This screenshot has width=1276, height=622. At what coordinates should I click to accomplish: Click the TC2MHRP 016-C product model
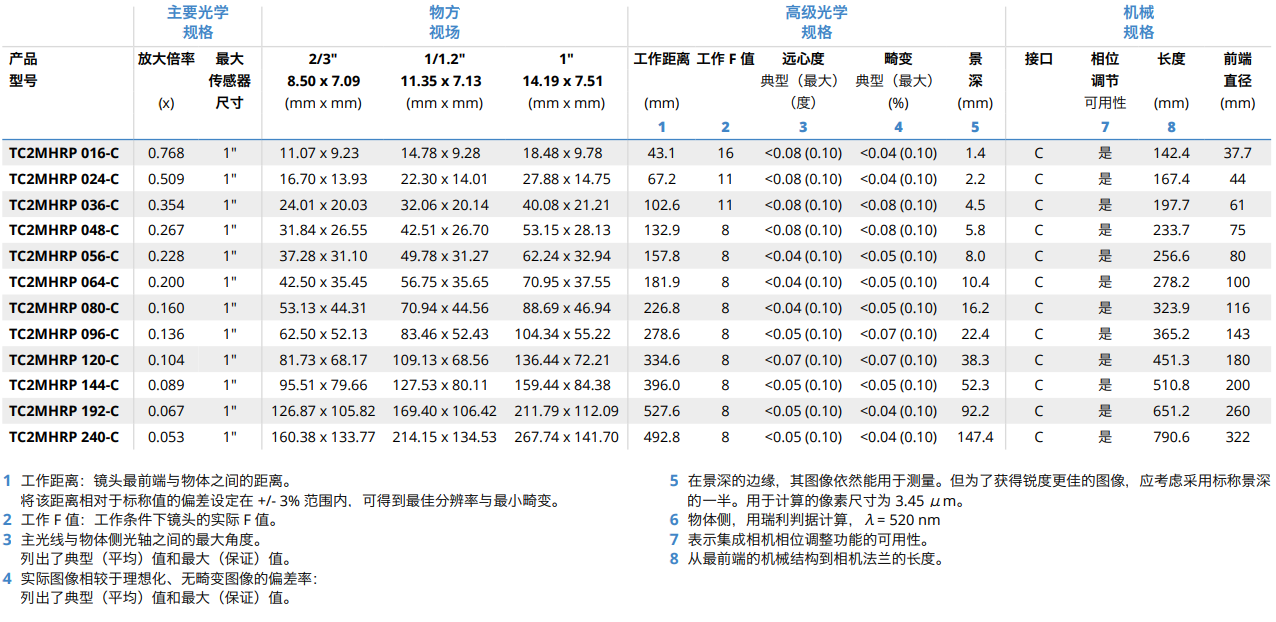click(x=64, y=153)
